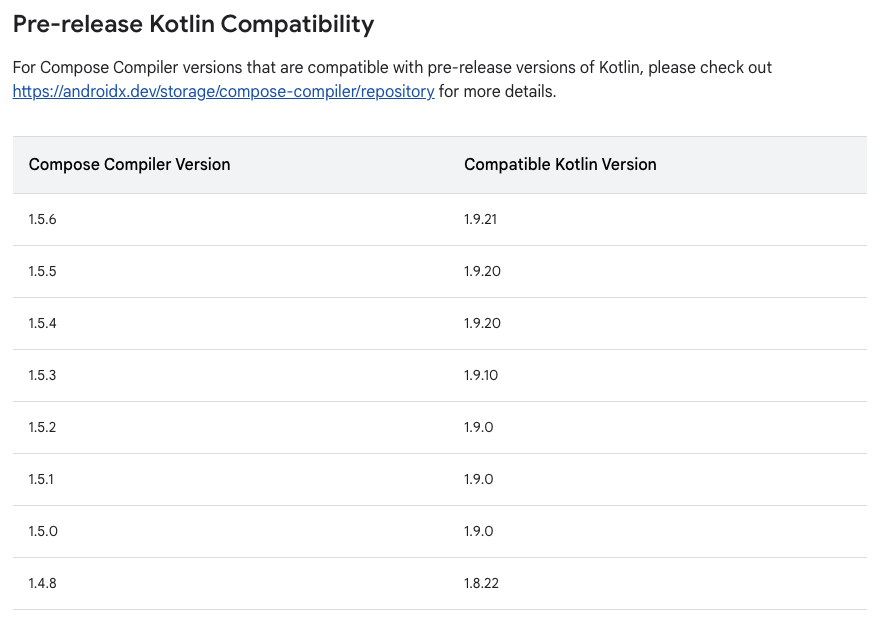Select the row showing compiler 1.5.4
This screenshot has height=618, width=883.
(42, 323)
